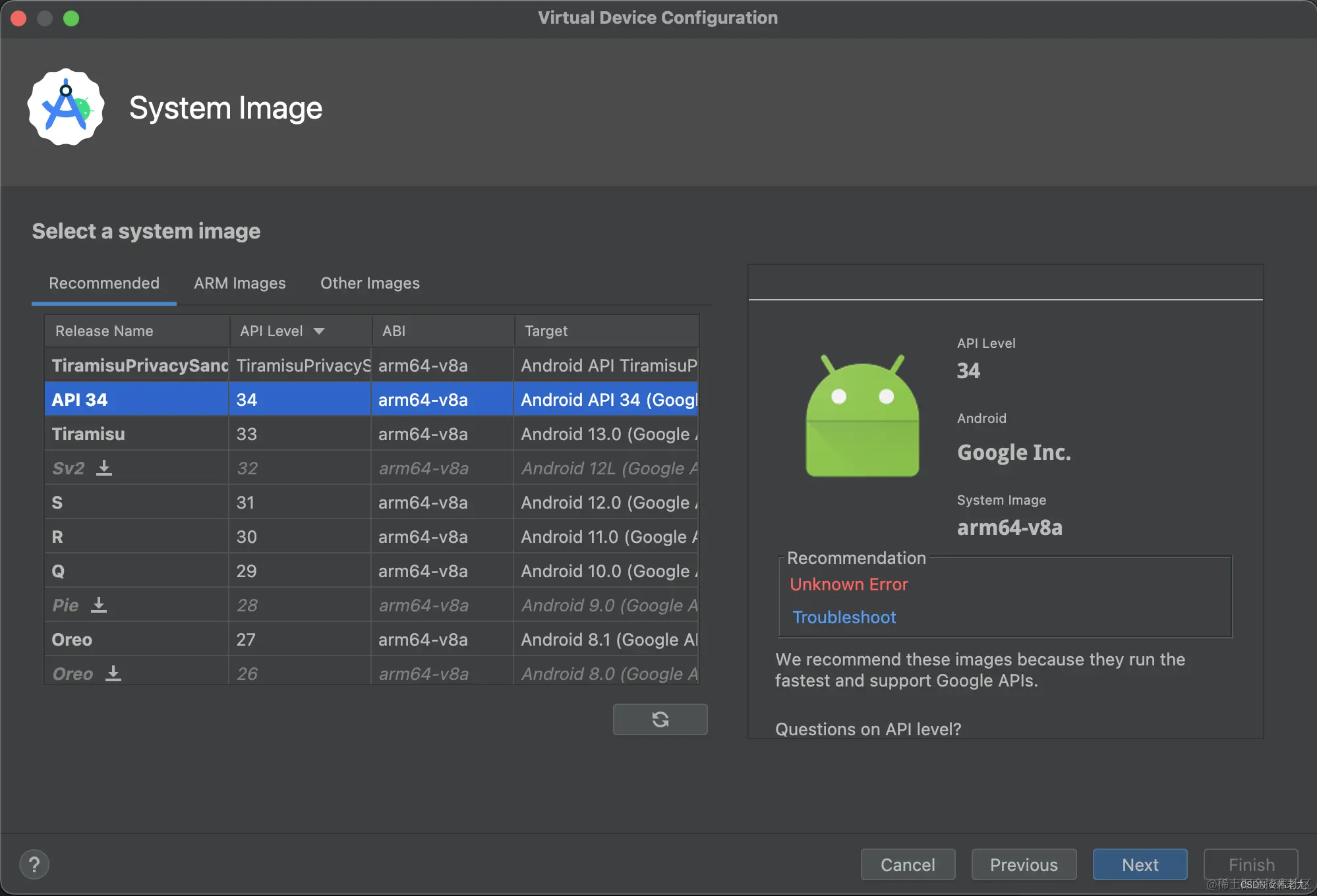1317x896 pixels.
Task: Open the Other Images tab
Action: [370, 283]
